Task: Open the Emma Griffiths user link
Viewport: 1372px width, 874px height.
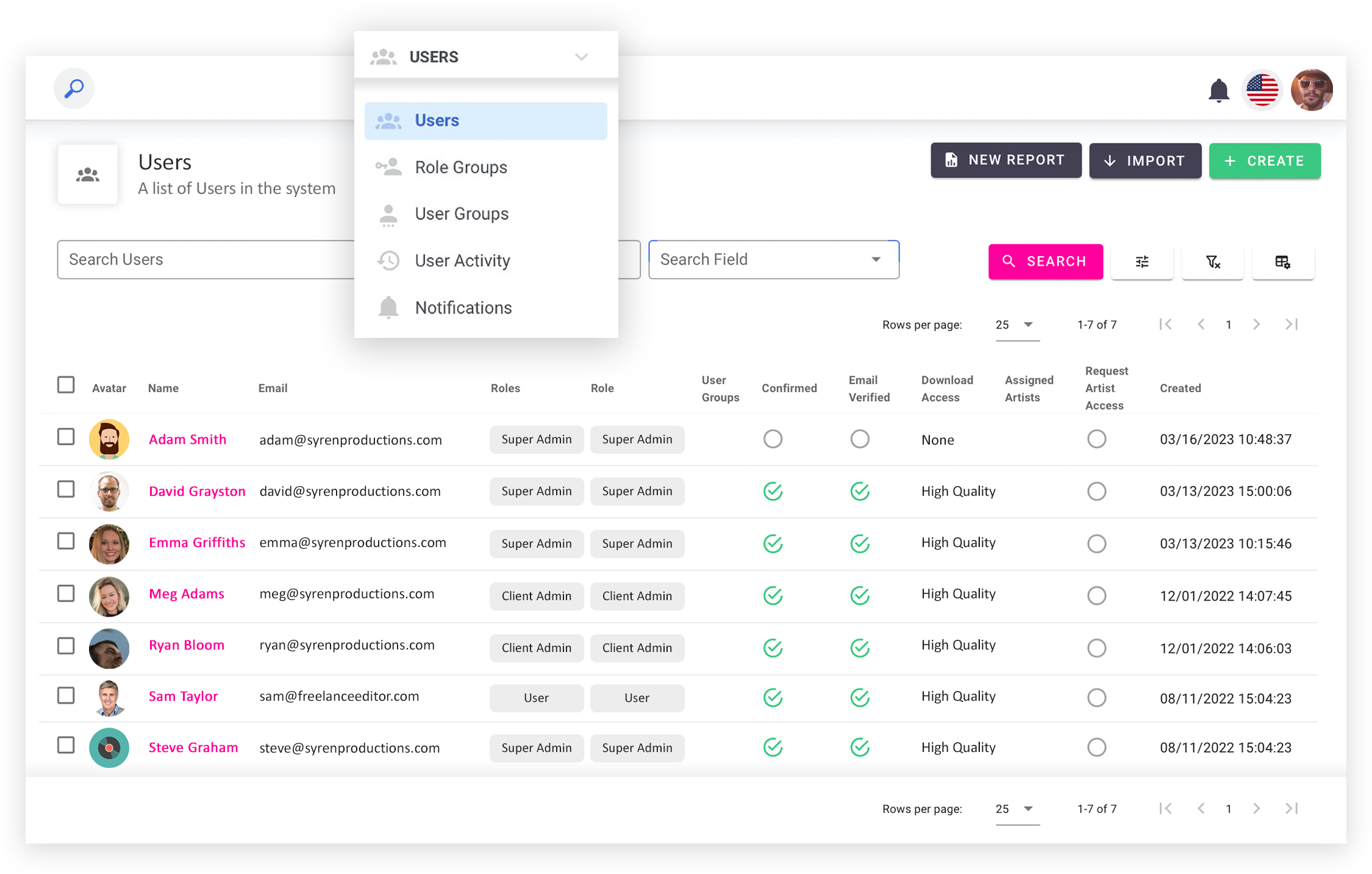Action: (197, 542)
